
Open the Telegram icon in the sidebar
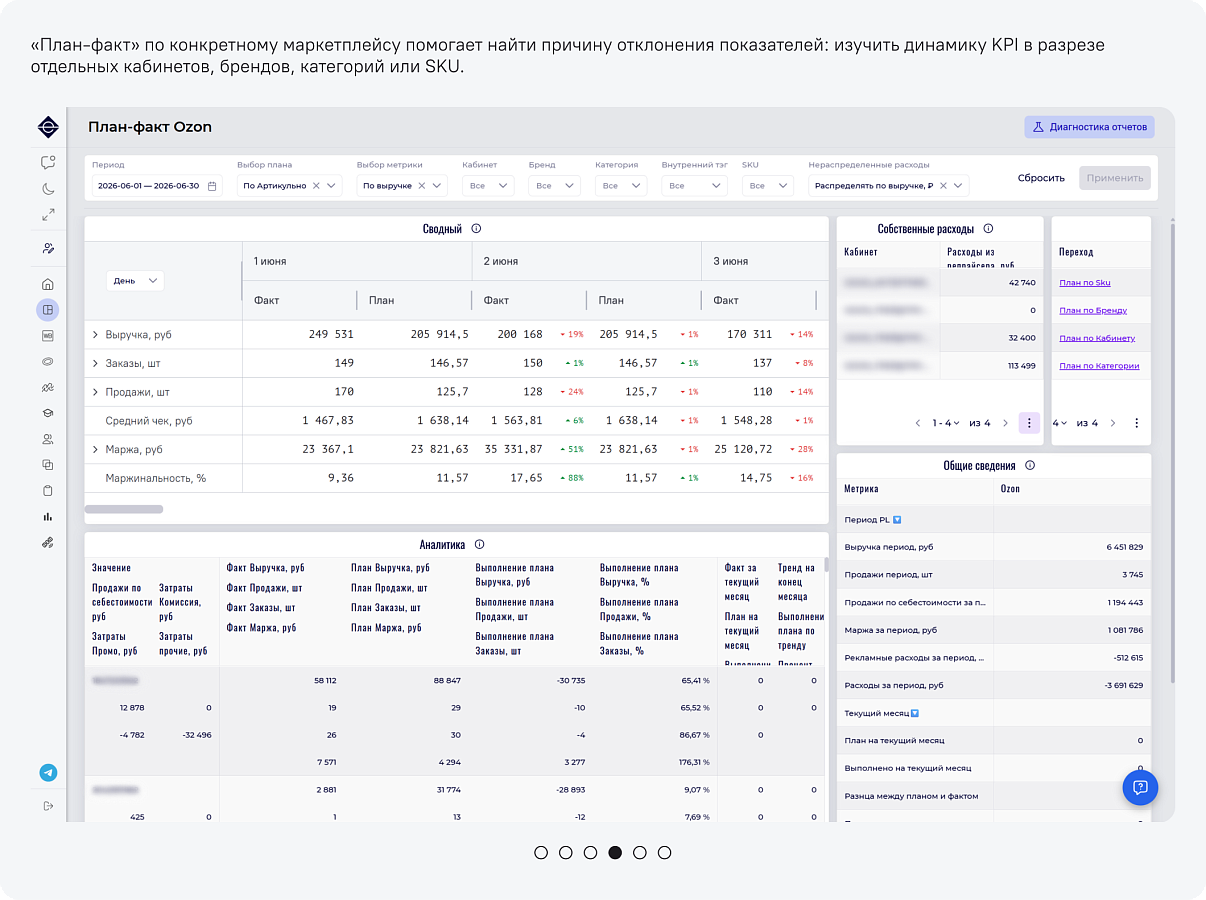(x=48, y=773)
